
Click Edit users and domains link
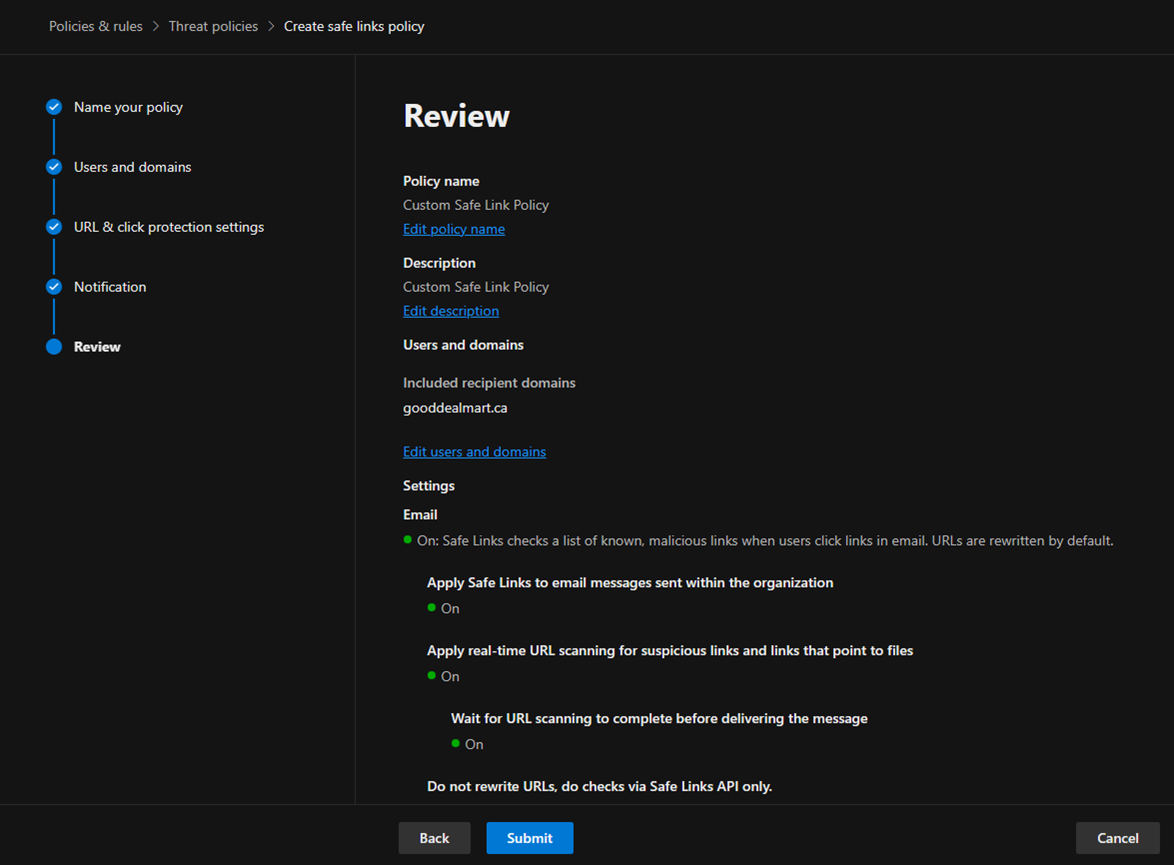475,452
